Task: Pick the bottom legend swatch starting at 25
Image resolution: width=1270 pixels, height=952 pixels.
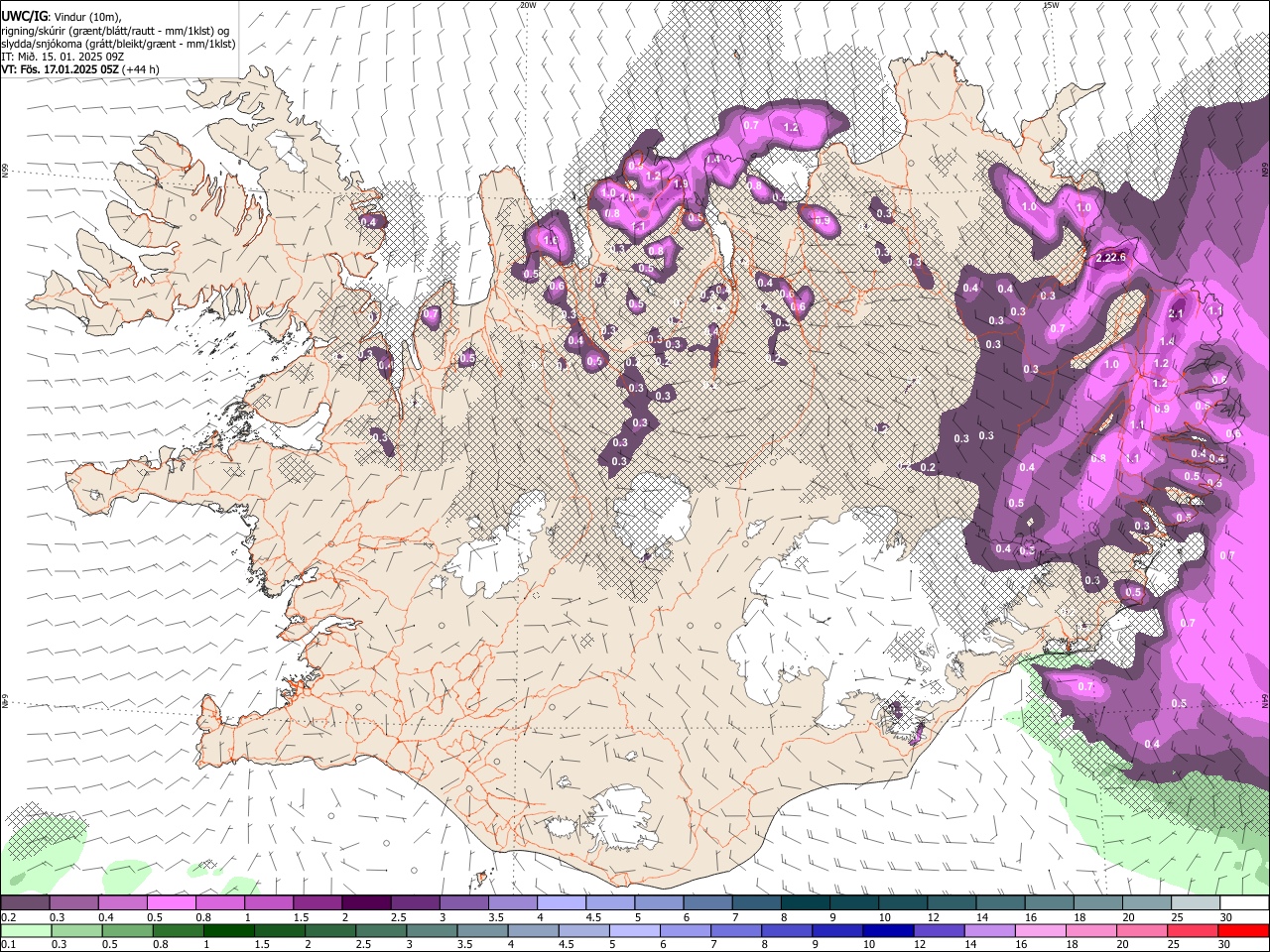Action: click(x=1193, y=931)
